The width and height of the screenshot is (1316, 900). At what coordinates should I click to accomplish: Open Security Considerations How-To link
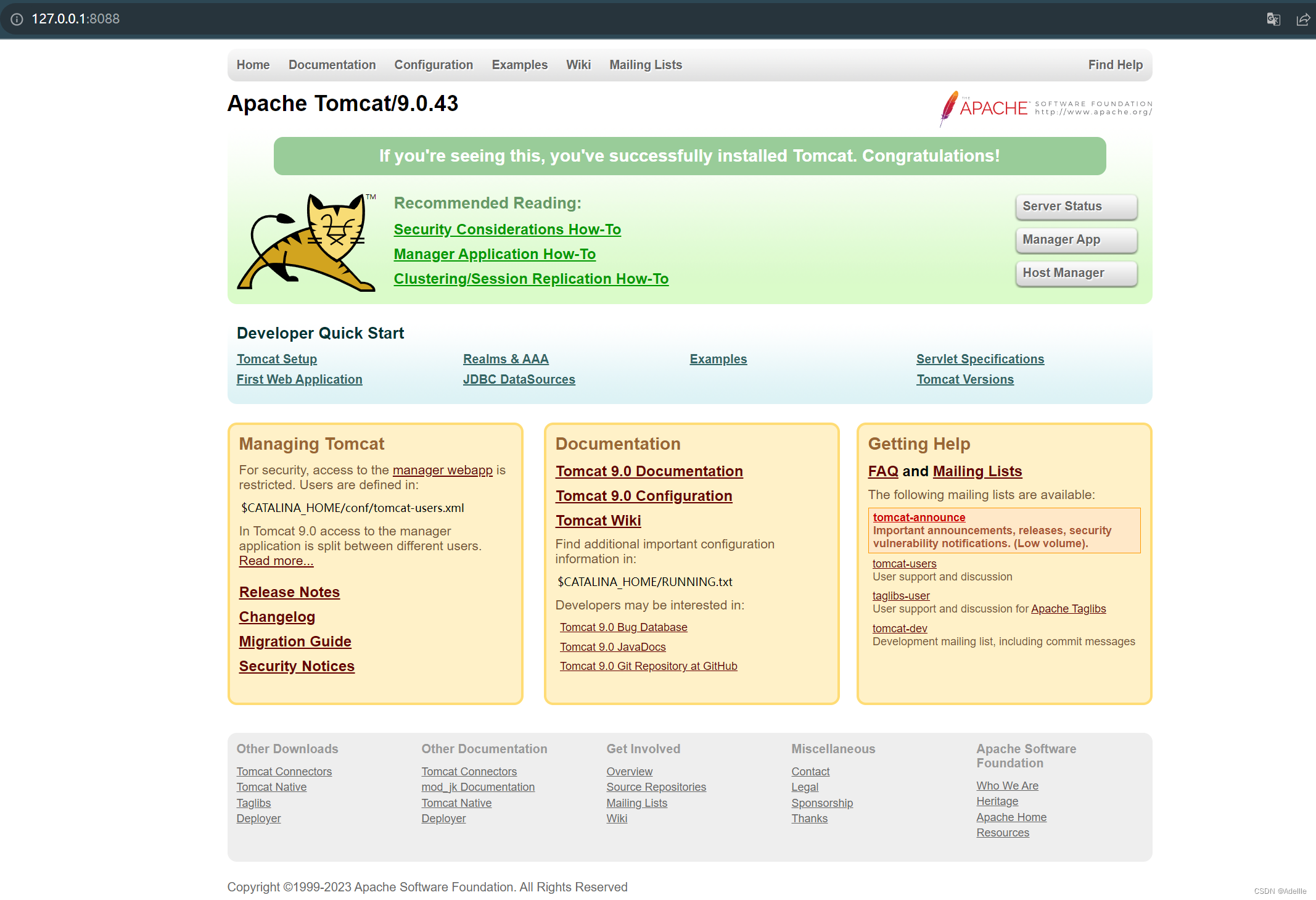[507, 229]
